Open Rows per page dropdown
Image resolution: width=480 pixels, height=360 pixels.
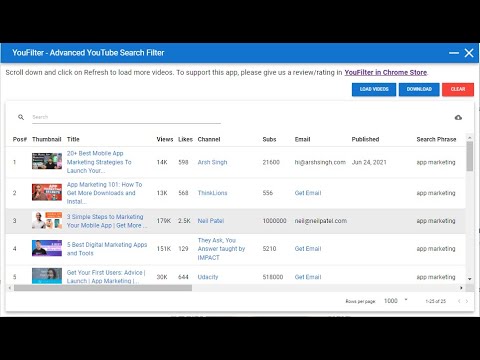tap(396, 301)
